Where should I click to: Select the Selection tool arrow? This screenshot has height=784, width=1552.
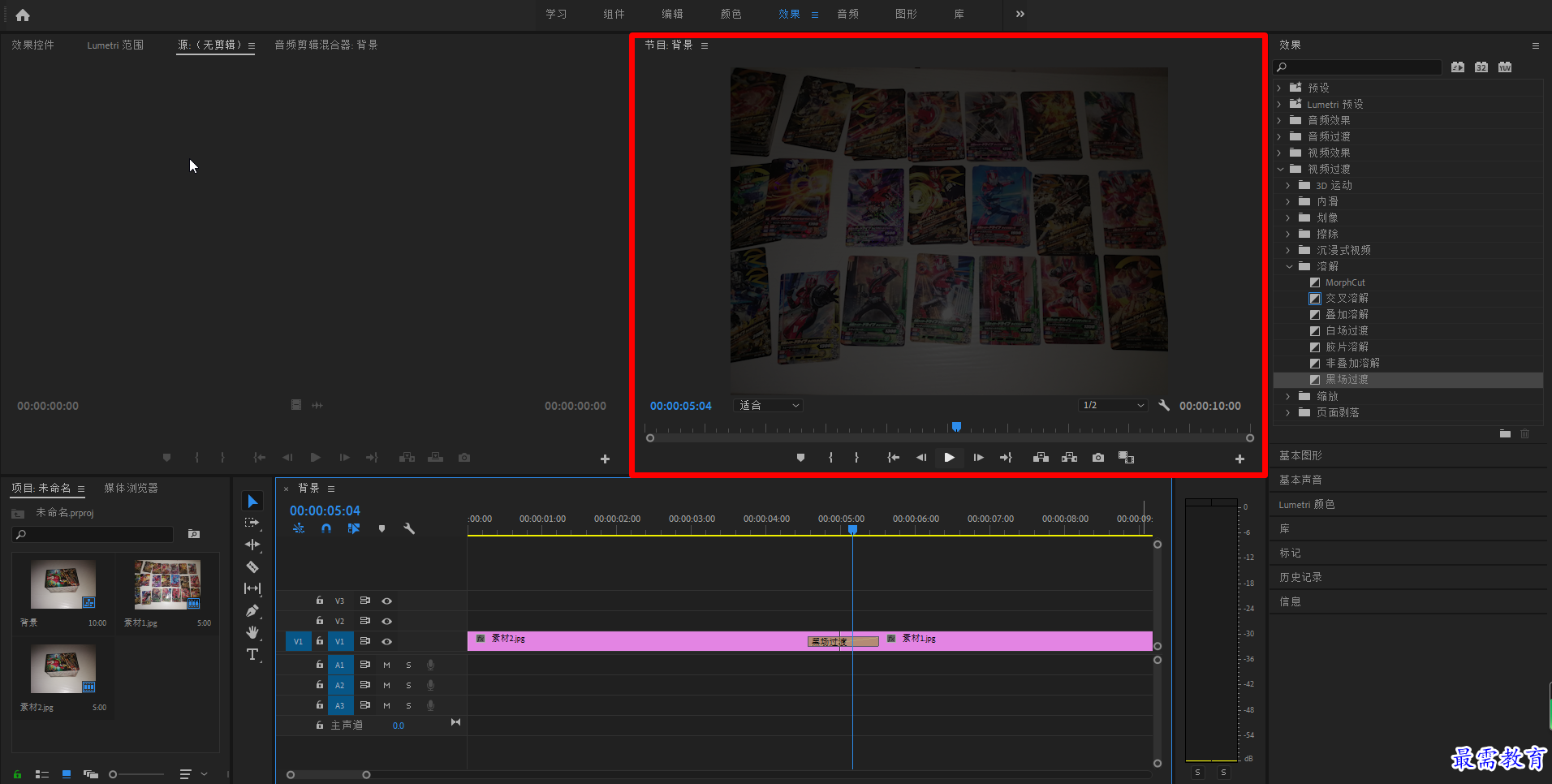point(252,501)
